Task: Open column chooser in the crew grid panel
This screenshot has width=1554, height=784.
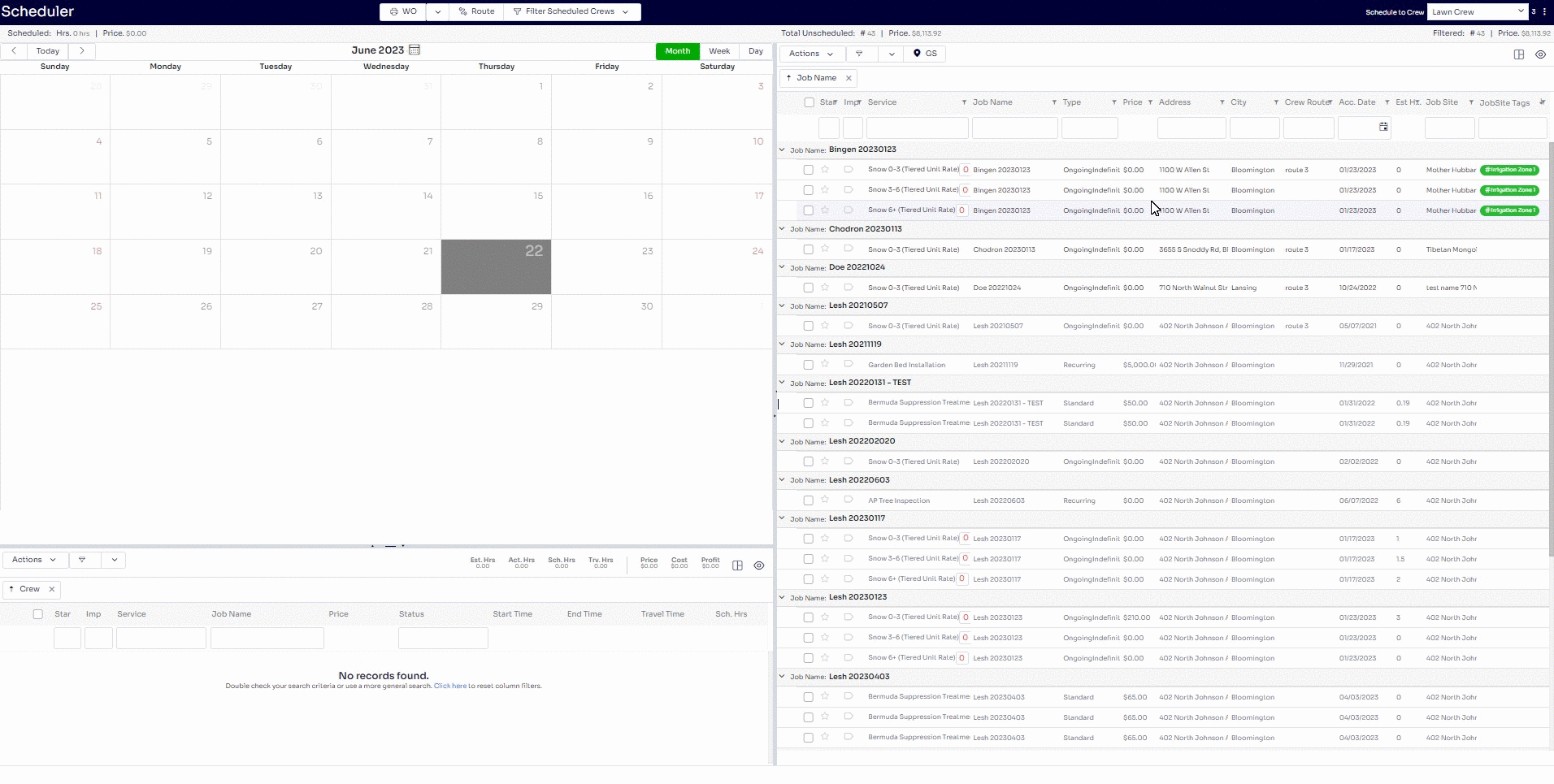Action: 738,565
